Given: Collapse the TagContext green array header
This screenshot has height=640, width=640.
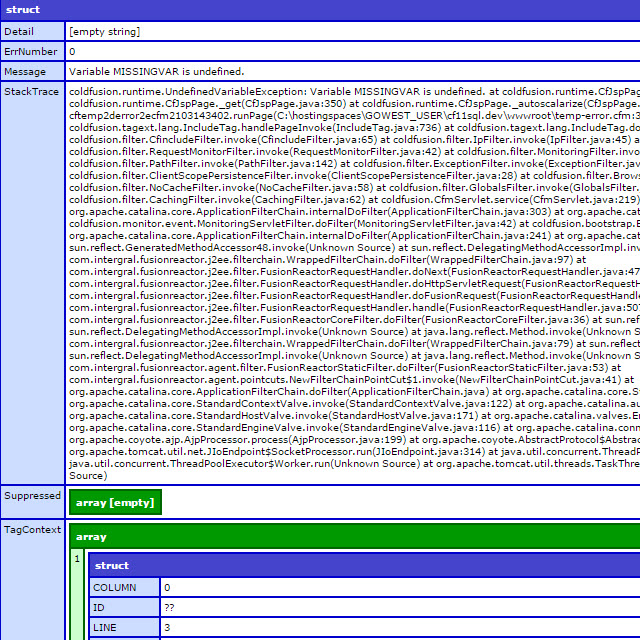Looking at the screenshot, I should pyautogui.click(x=355, y=536).
